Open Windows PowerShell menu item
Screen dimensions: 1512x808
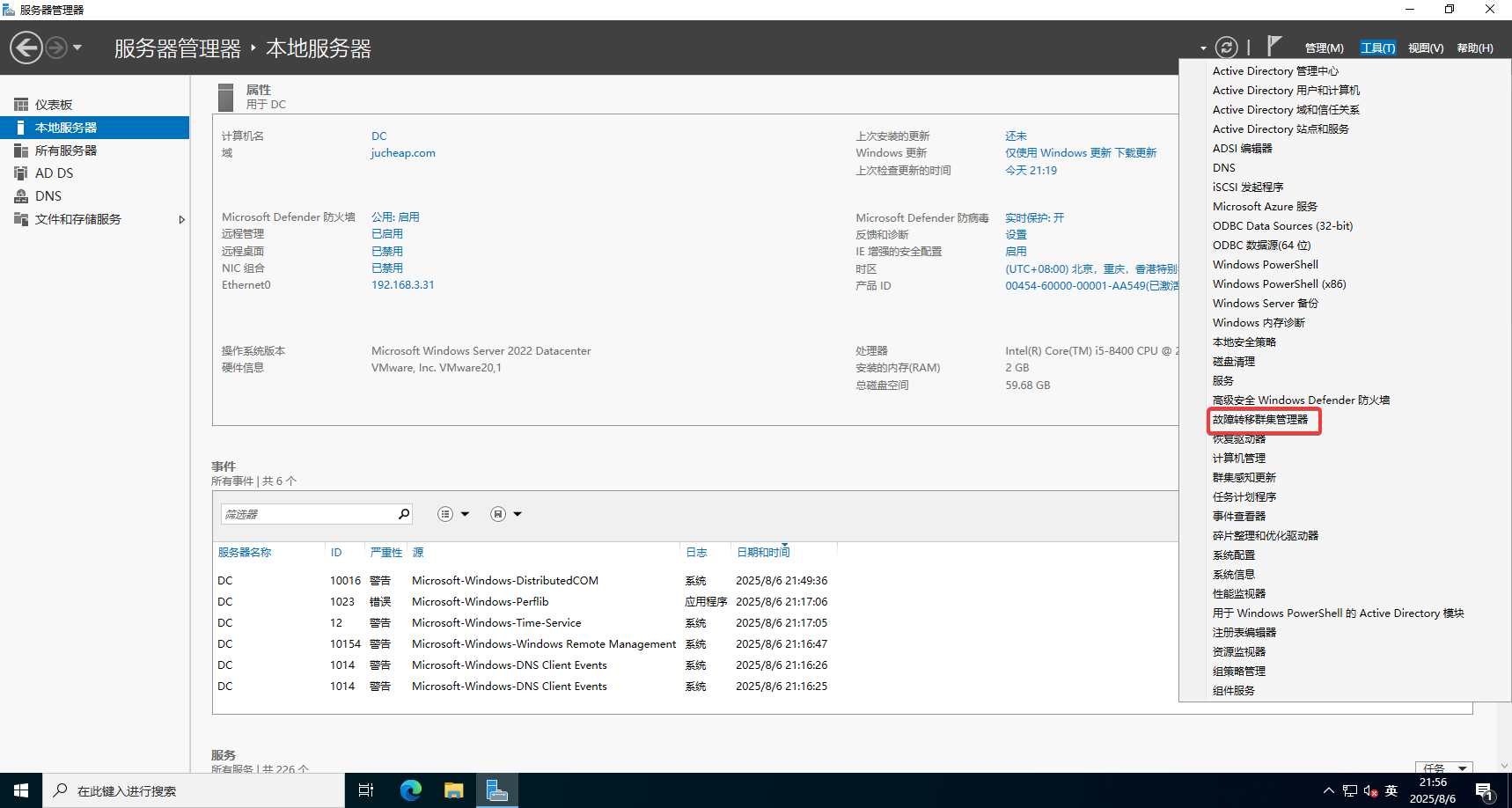pos(1265,265)
